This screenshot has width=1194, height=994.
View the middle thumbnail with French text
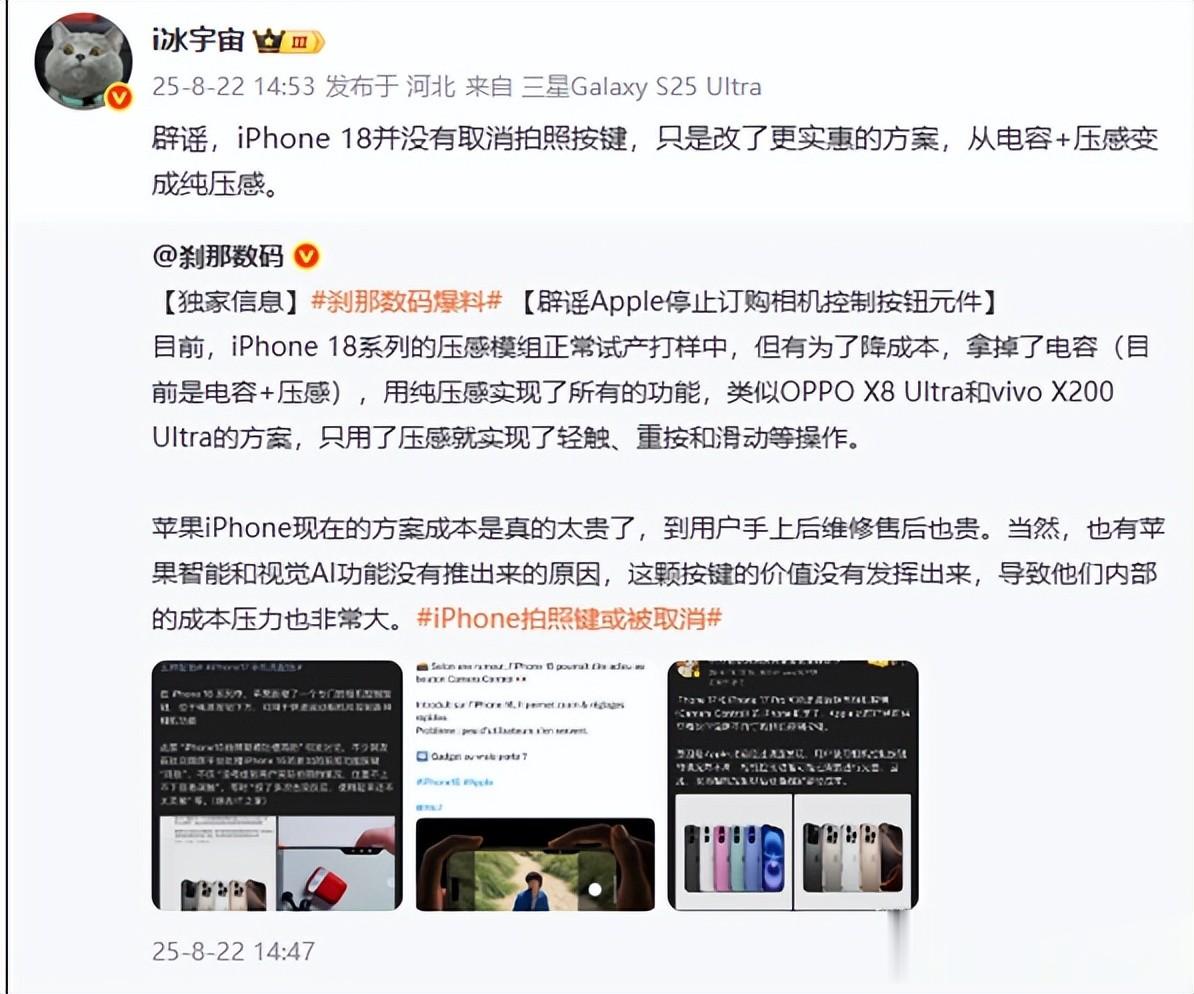(535, 785)
